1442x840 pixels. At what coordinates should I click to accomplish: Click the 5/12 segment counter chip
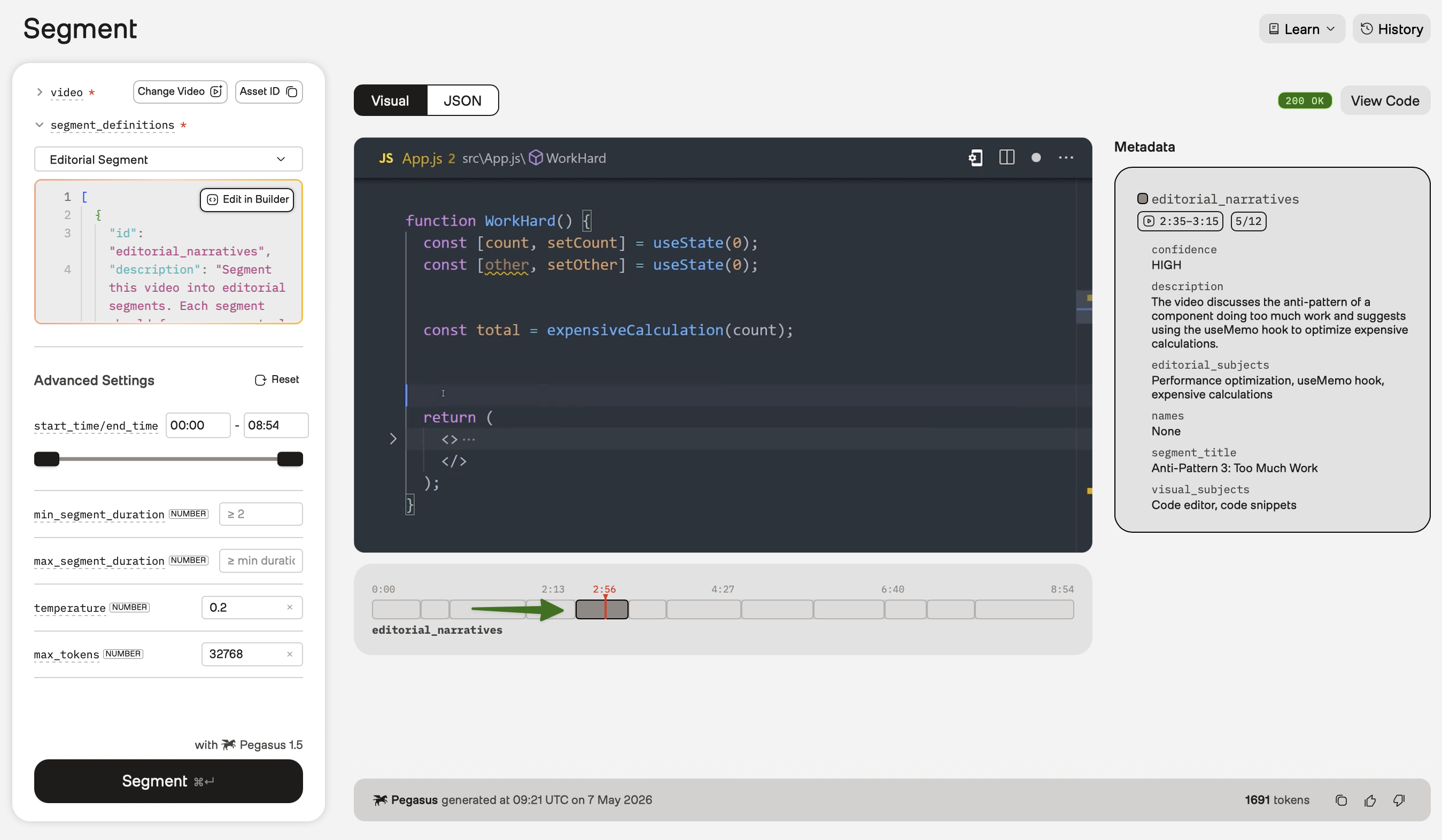[x=1248, y=221]
